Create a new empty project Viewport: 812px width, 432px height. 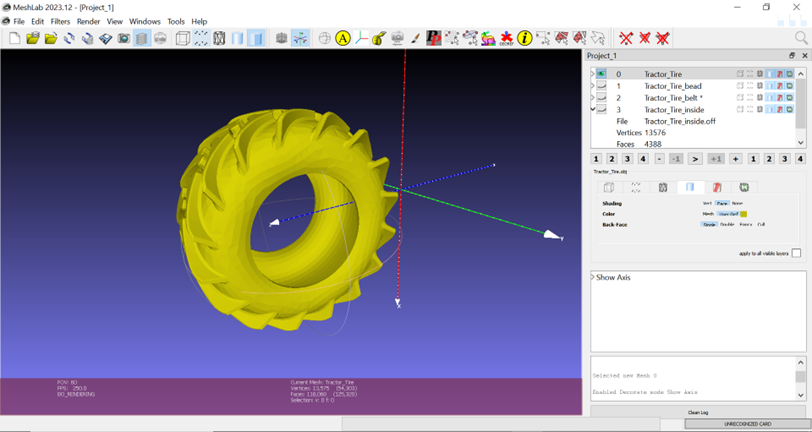coord(15,38)
